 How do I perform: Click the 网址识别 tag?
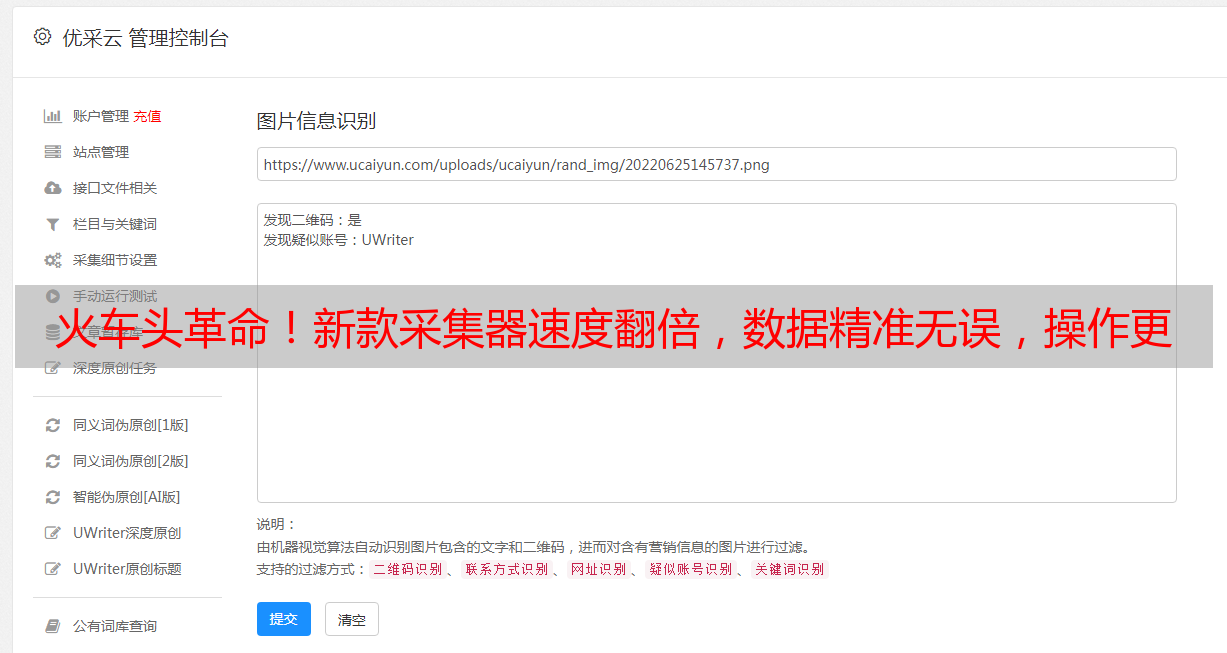click(599, 569)
